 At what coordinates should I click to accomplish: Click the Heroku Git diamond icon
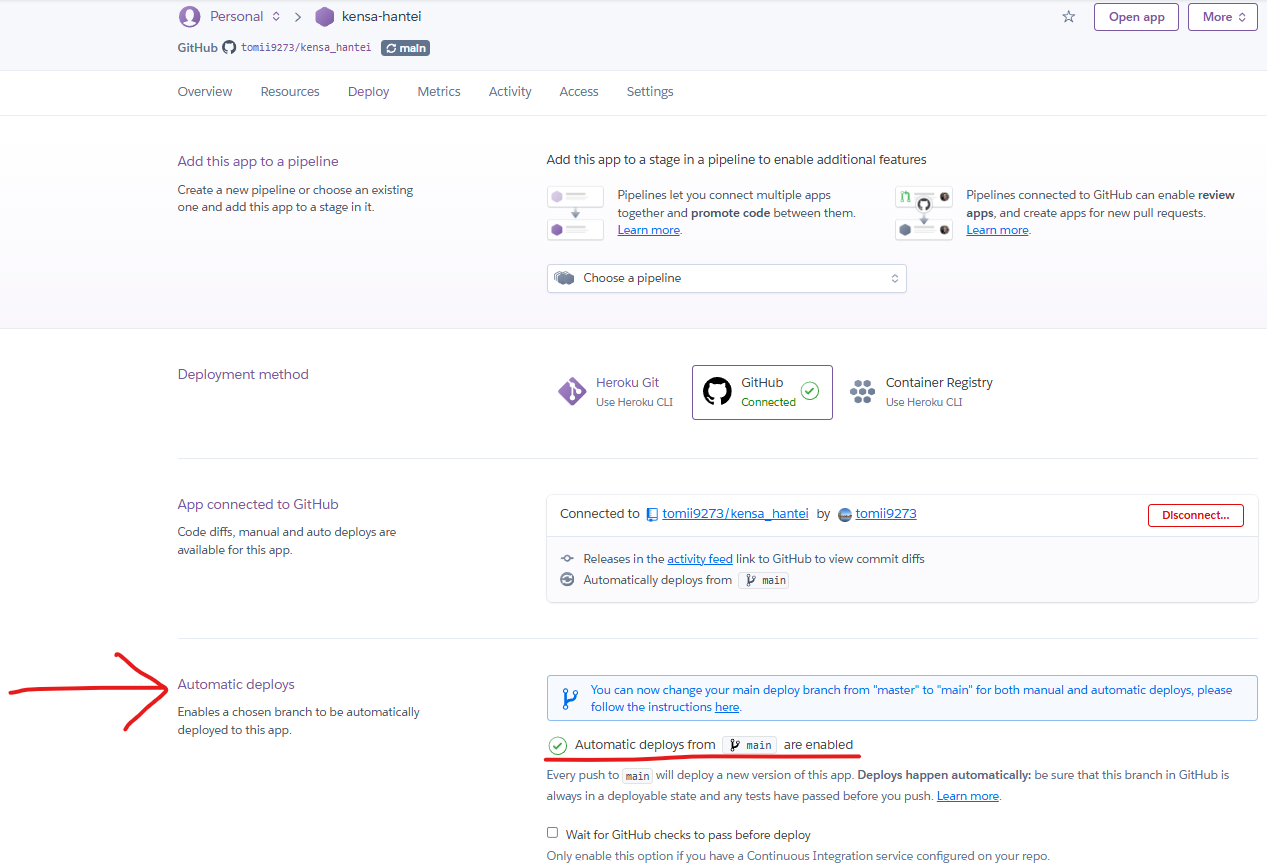point(572,391)
